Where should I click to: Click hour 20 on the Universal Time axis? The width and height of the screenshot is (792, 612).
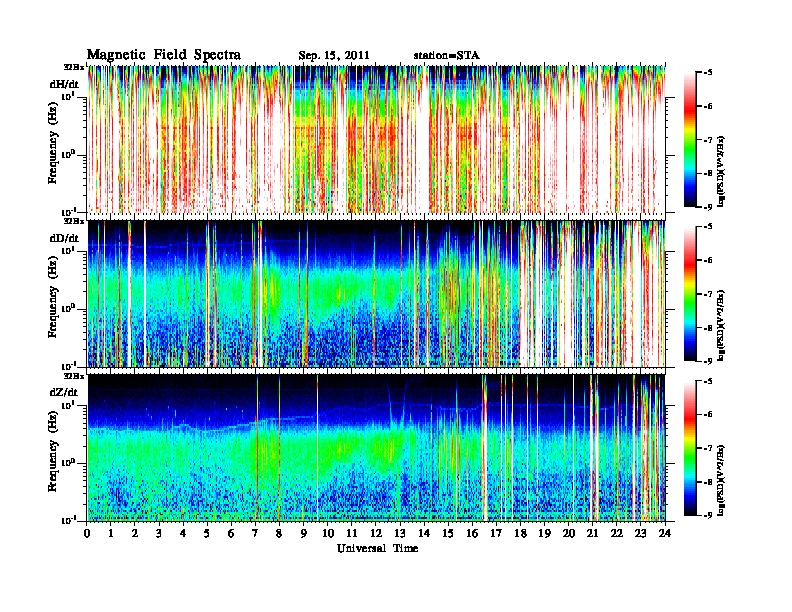[569, 533]
